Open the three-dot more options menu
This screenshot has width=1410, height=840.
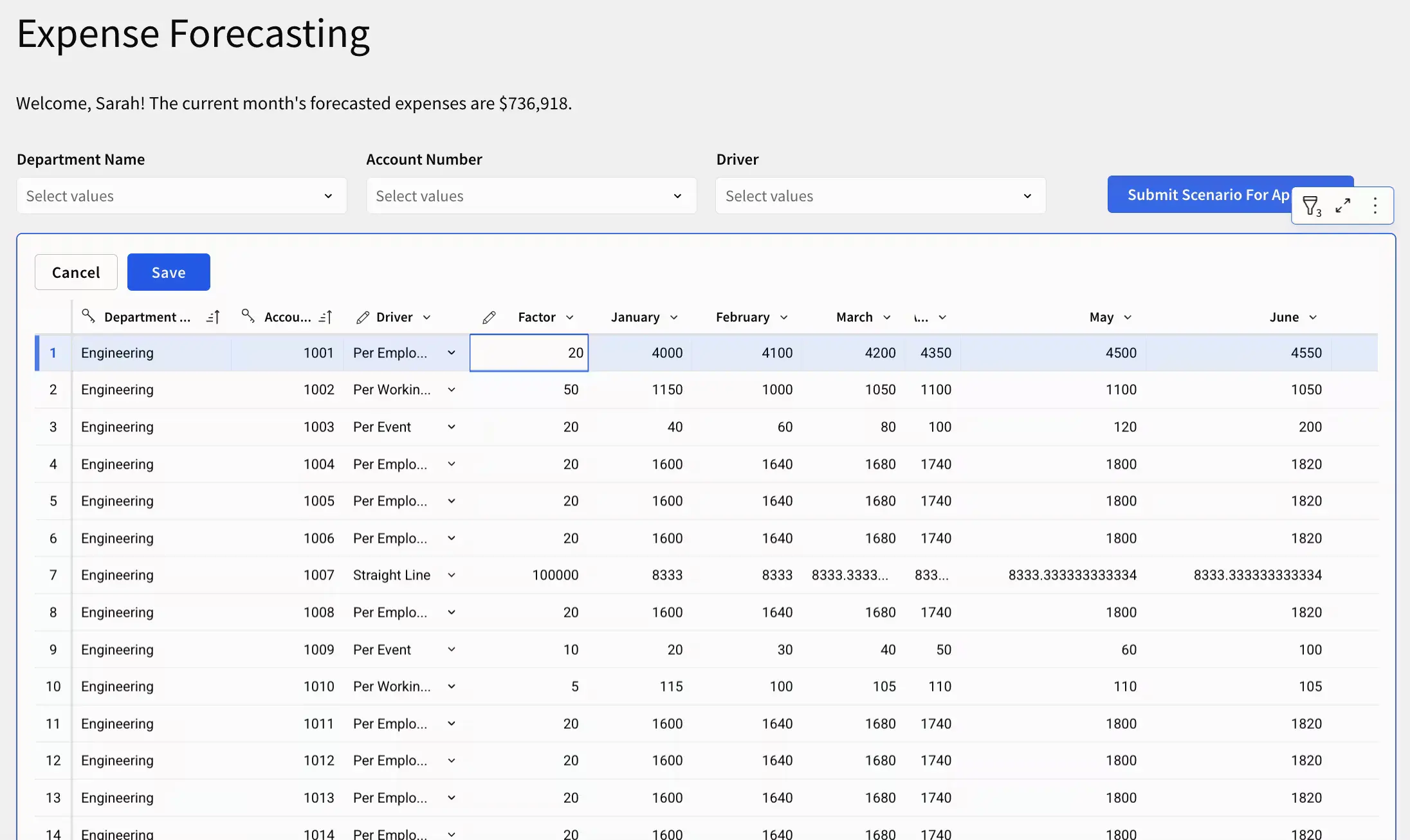1375,206
